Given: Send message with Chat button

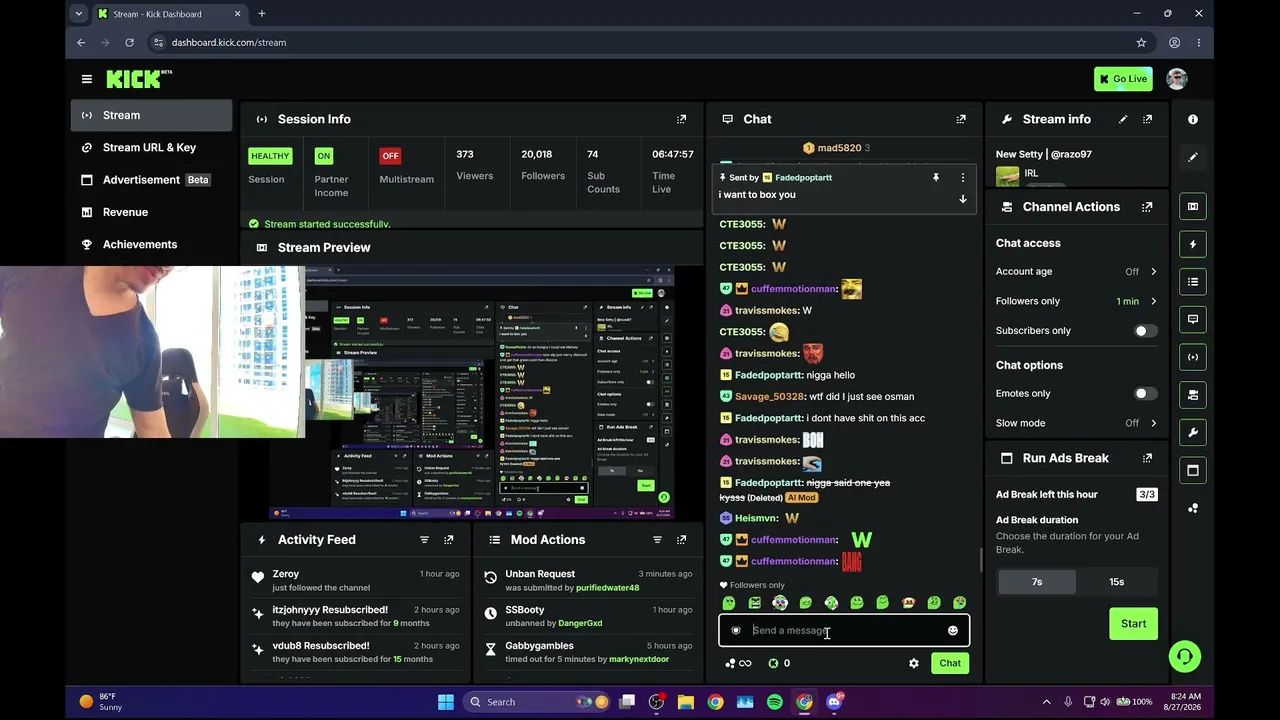Looking at the screenshot, I should point(950,663).
